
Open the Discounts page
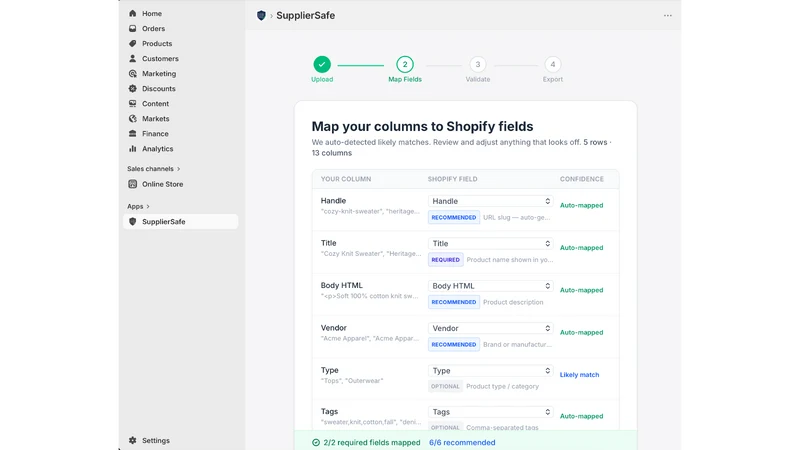click(x=159, y=88)
